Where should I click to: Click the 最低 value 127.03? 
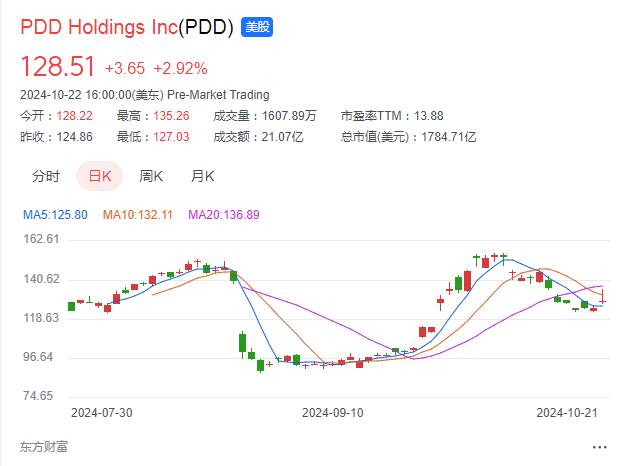[171, 137]
